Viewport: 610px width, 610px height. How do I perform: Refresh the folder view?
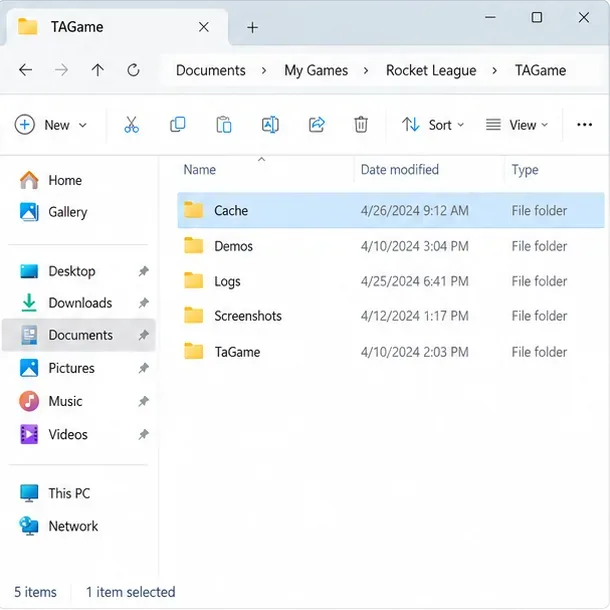pos(133,70)
